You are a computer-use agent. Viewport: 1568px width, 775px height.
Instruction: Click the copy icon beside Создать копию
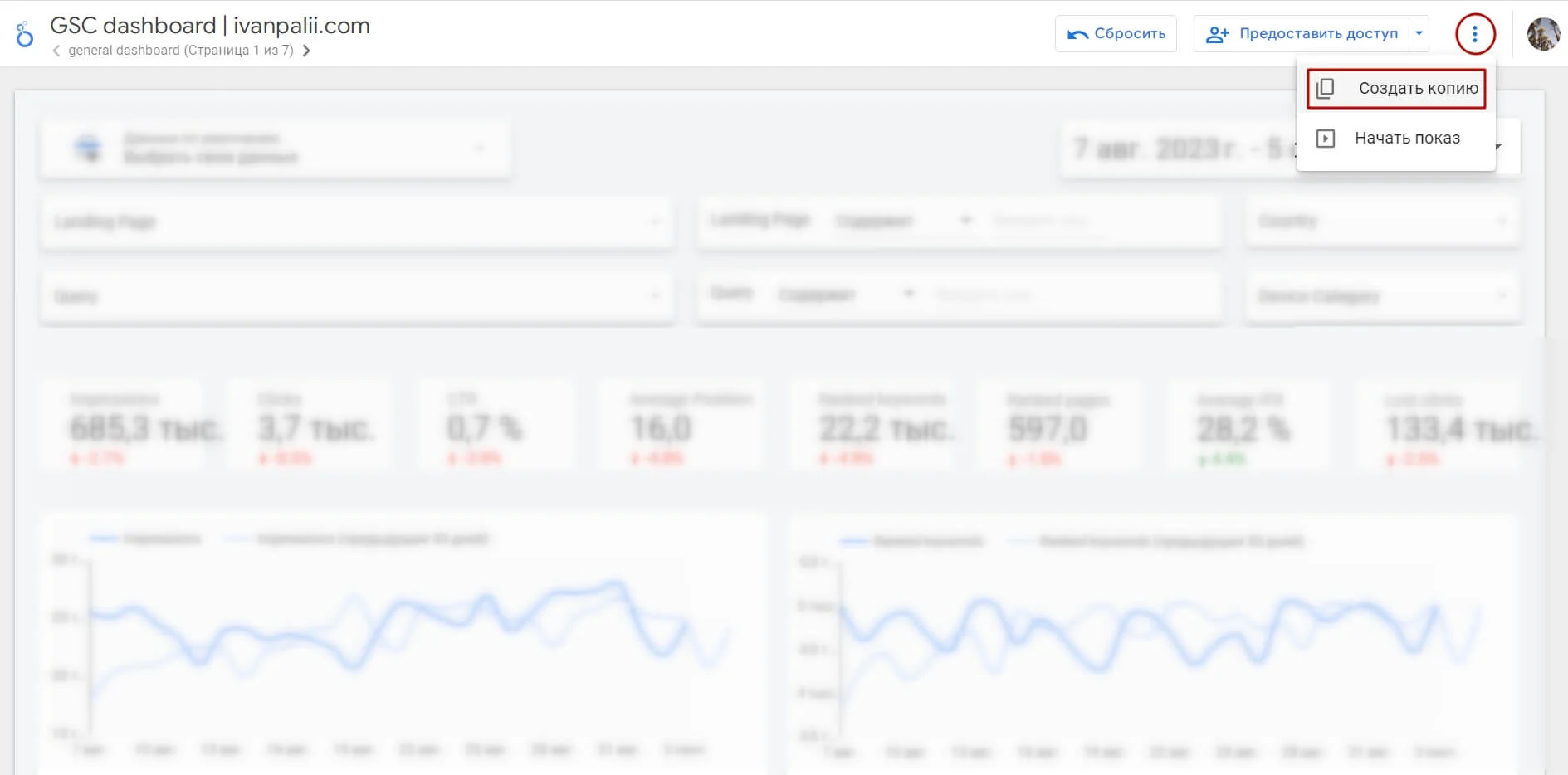[1326, 89]
